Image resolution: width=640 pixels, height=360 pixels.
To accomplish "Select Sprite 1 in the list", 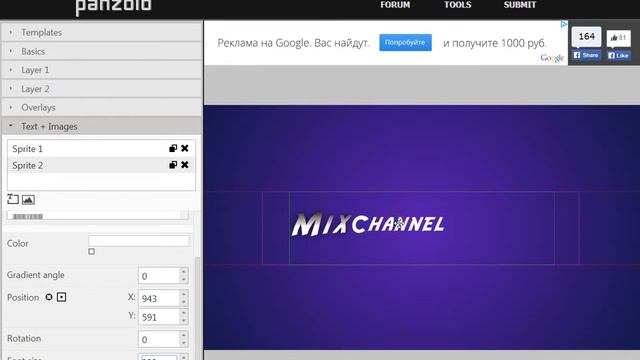I will [x=101, y=149].
